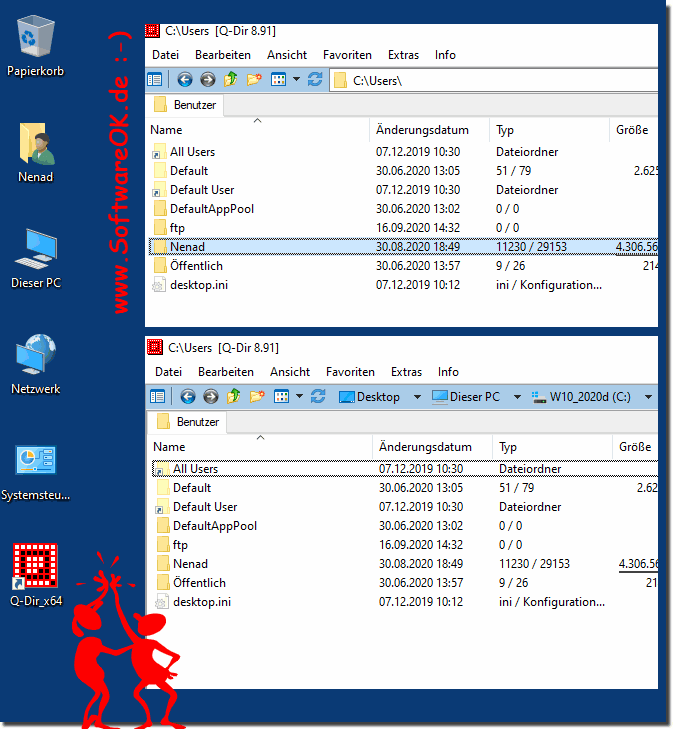Select the Systemsteuerung desktop icon
Image resolution: width=673 pixels, height=729 pixels.
[36, 471]
